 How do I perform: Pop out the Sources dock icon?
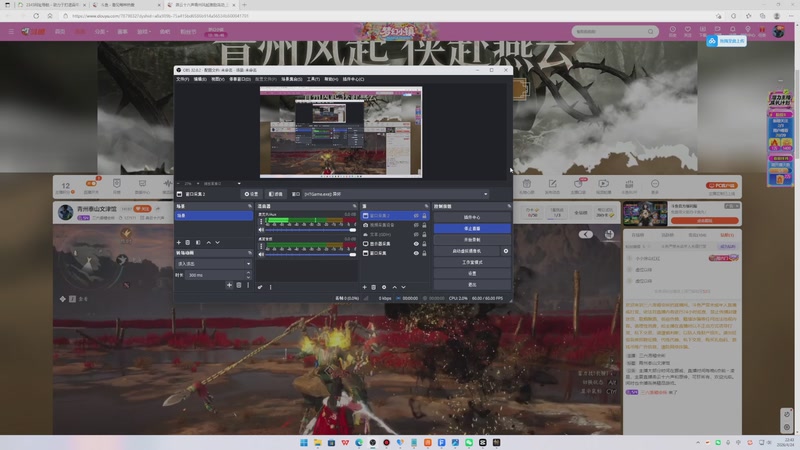pos(426,206)
